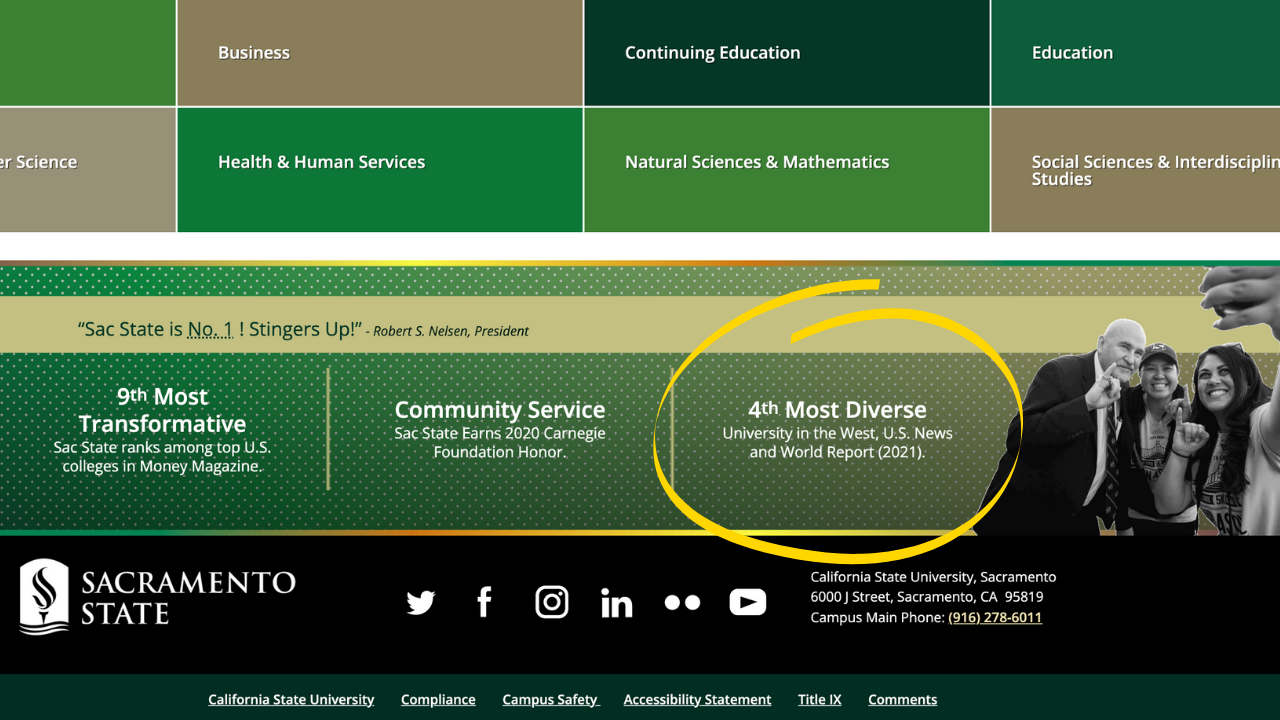Open the tile ending in 'er Science'
1280x720 pixels.
87,170
